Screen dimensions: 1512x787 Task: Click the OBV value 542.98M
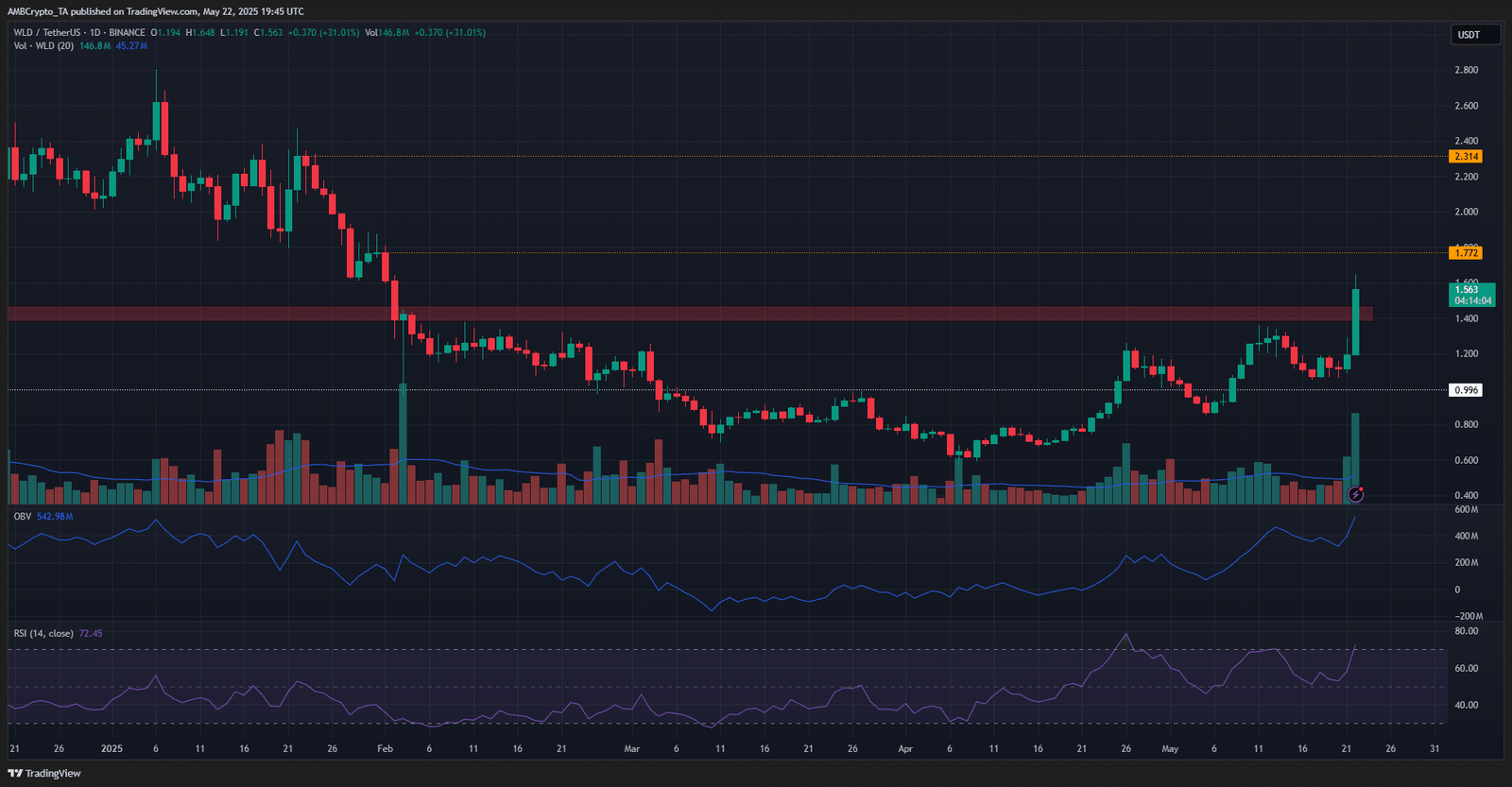tap(55, 517)
